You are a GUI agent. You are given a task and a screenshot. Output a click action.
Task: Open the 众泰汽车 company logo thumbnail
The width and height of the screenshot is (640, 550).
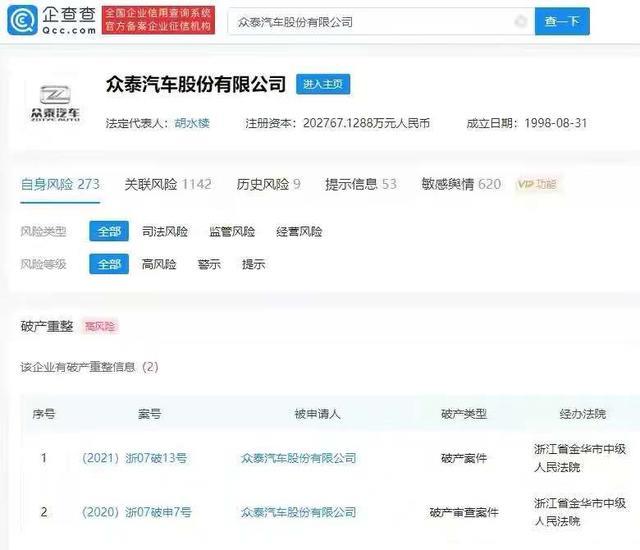coord(55,104)
